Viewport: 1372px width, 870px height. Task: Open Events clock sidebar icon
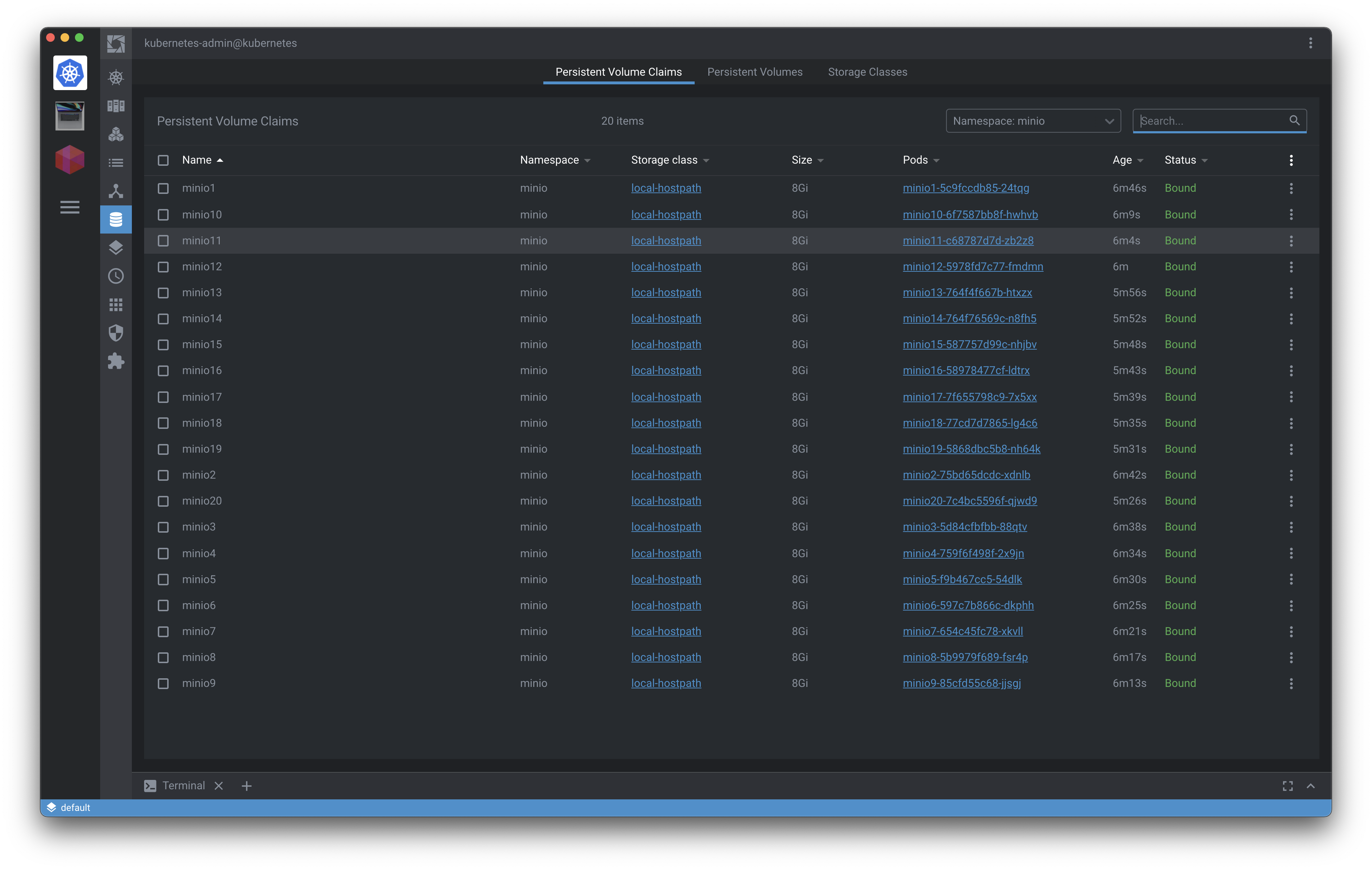coord(116,276)
